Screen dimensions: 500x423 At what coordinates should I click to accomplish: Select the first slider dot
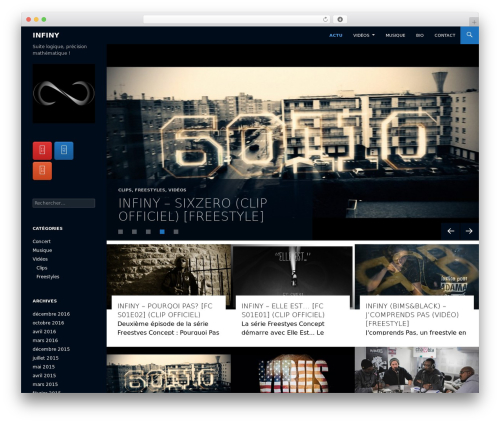(121, 232)
